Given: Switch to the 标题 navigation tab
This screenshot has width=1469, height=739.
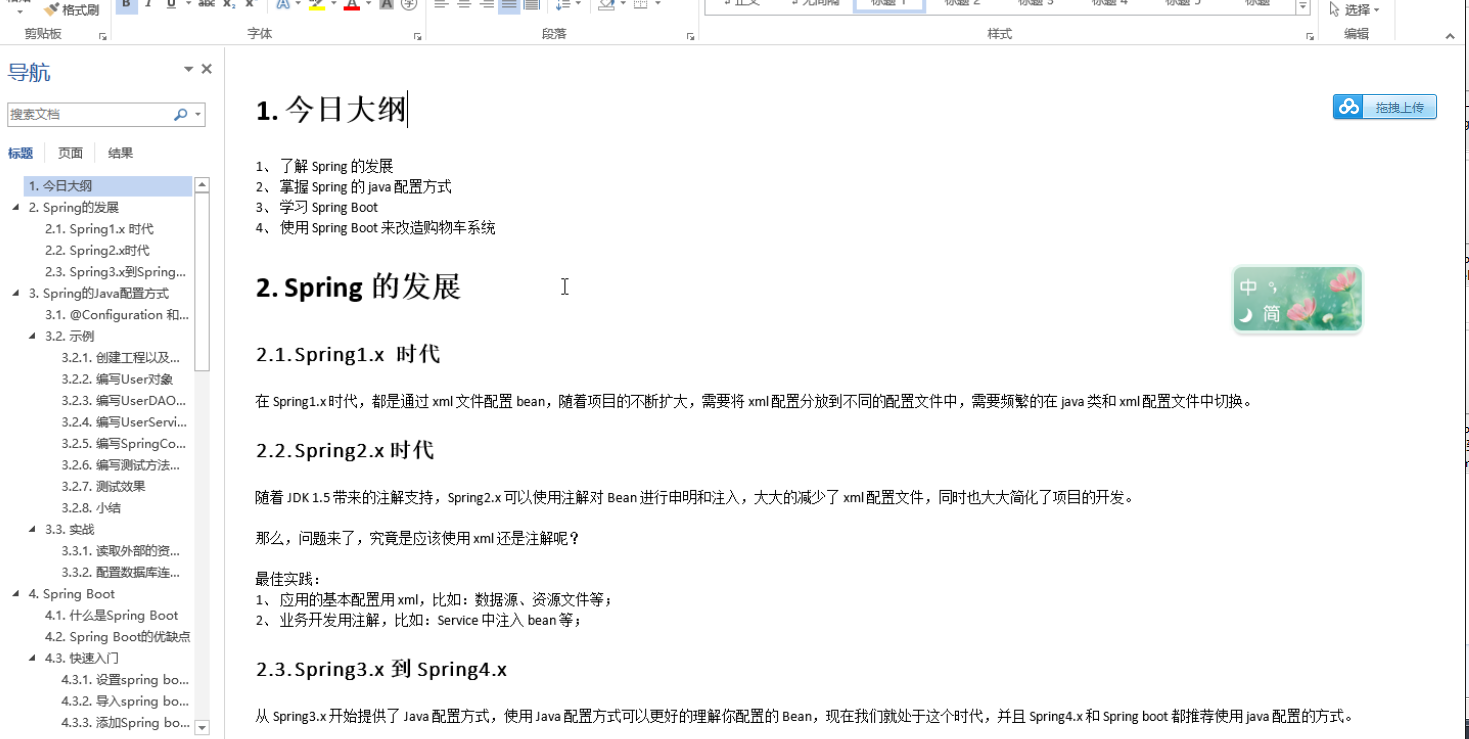Looking at the screenshot, I should (x=20, y=153).
